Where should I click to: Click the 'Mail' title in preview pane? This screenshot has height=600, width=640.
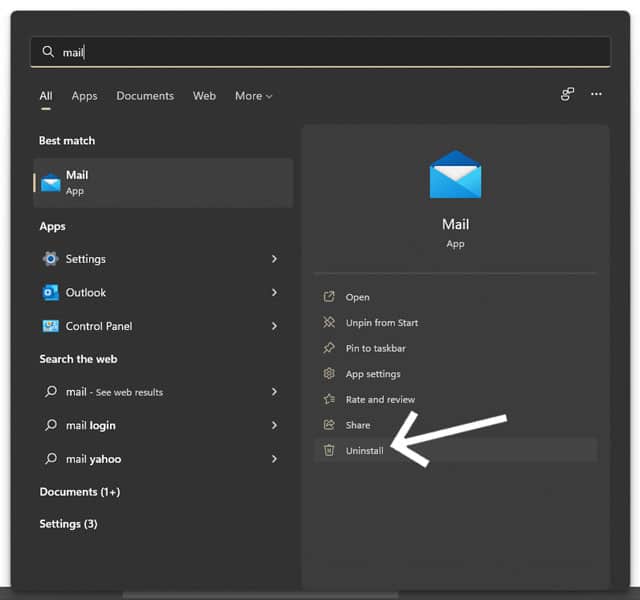pyautogui.click(x=456, y=224)
